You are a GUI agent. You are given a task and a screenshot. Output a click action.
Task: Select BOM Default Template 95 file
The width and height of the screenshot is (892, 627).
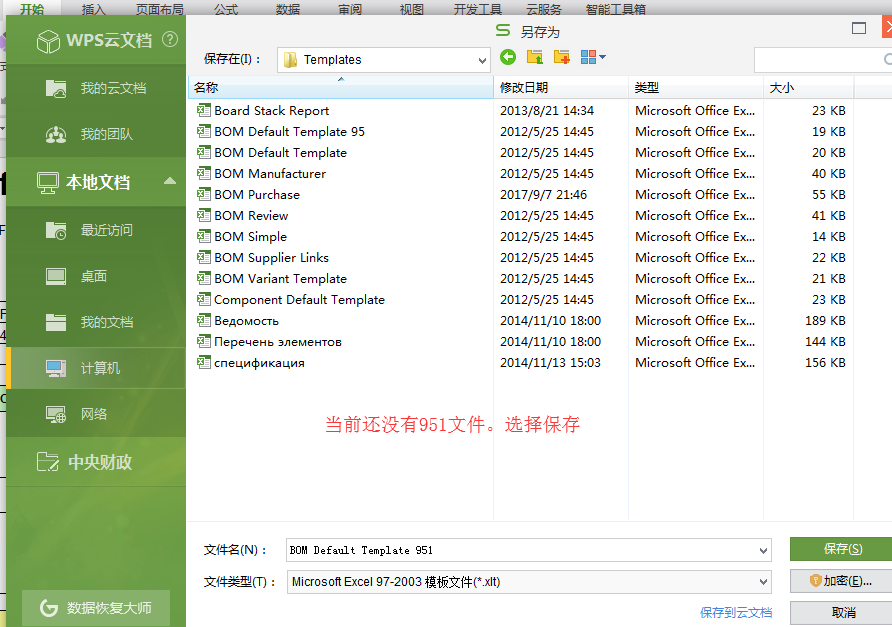click(289, 131)
